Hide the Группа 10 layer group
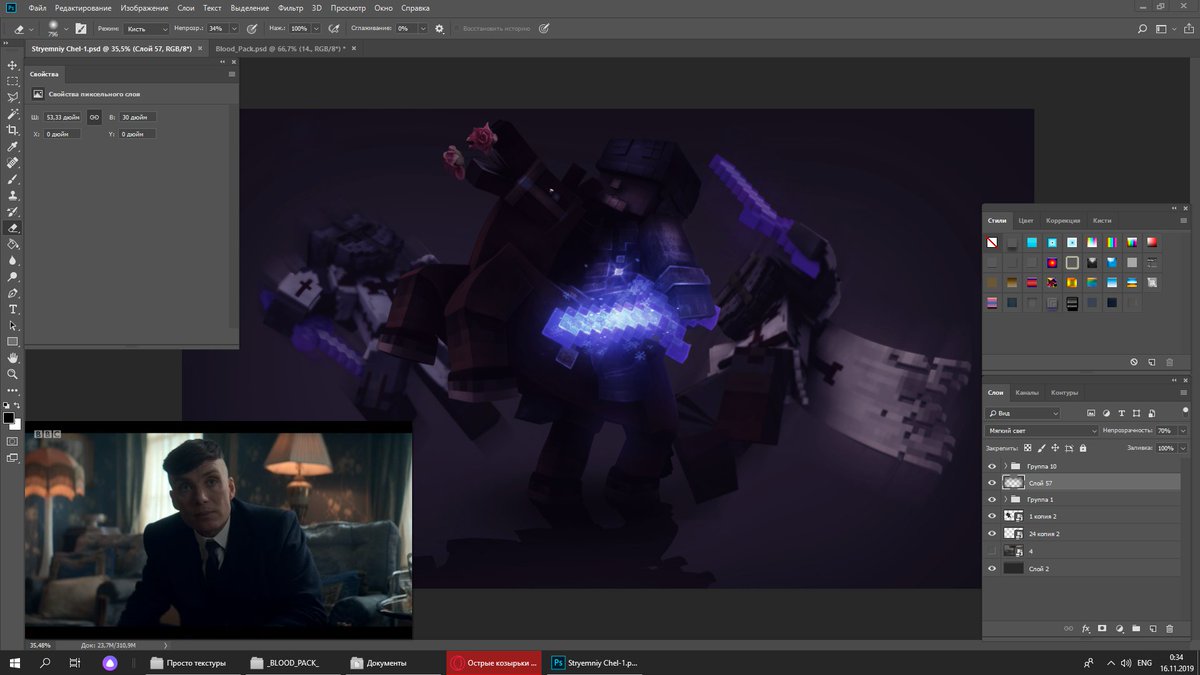The height and width of the screenshot is (675, 1200). click(992, 466)
